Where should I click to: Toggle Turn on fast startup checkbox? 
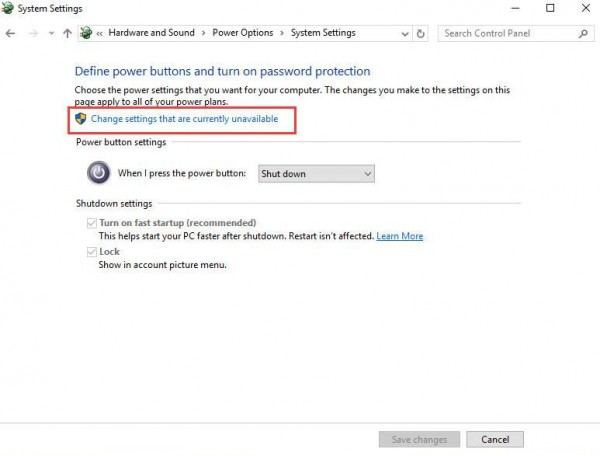[91, 223]
